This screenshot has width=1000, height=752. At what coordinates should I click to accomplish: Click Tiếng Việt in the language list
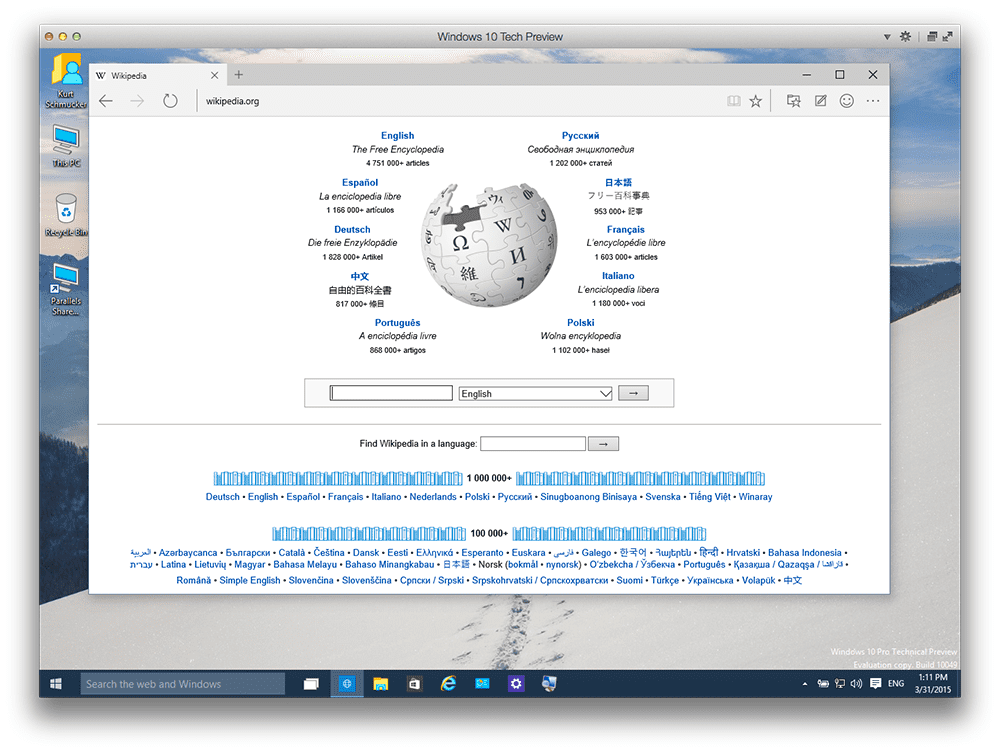pos(709,497)
